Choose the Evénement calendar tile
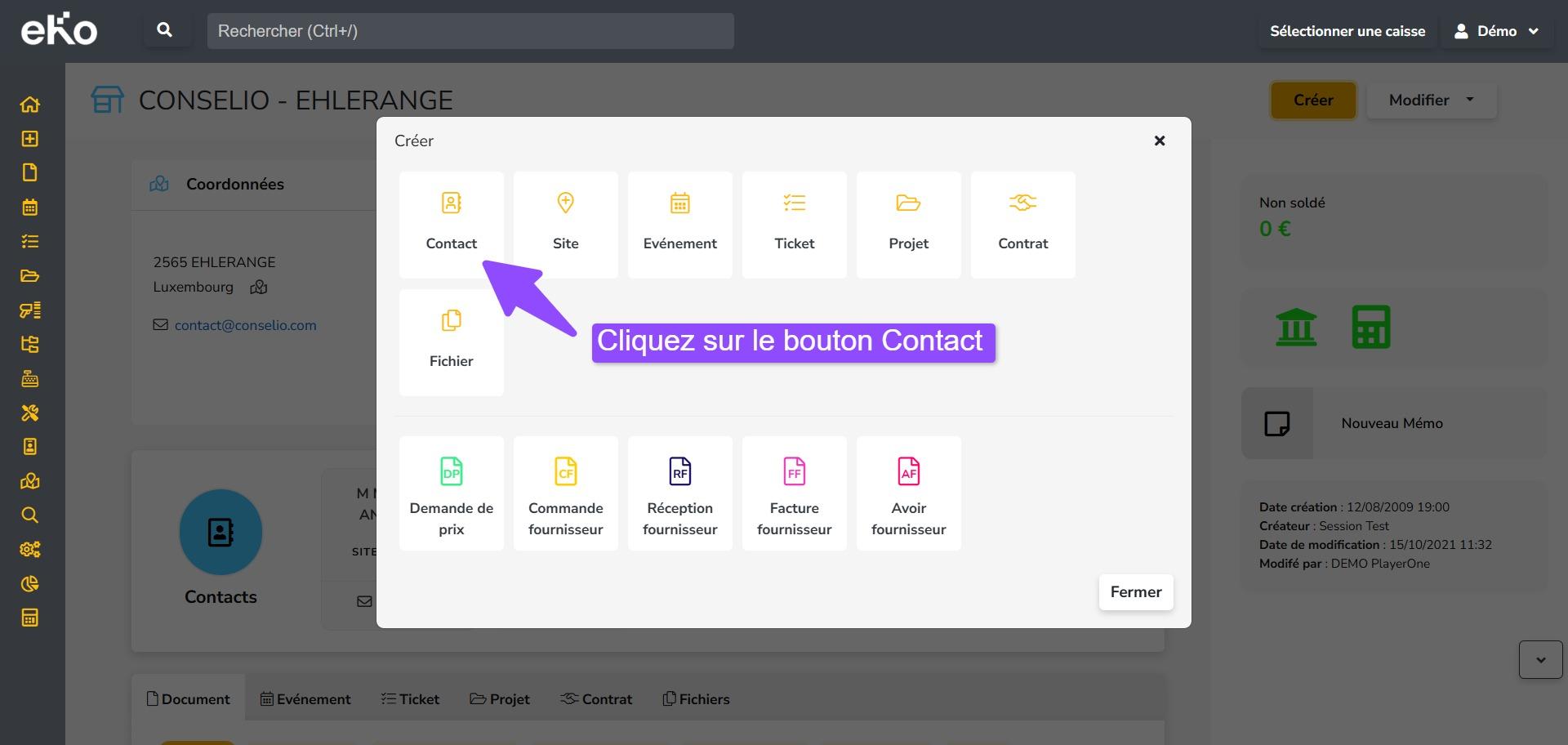Viewport: 1568px width, 745px height. coord(679,223)
